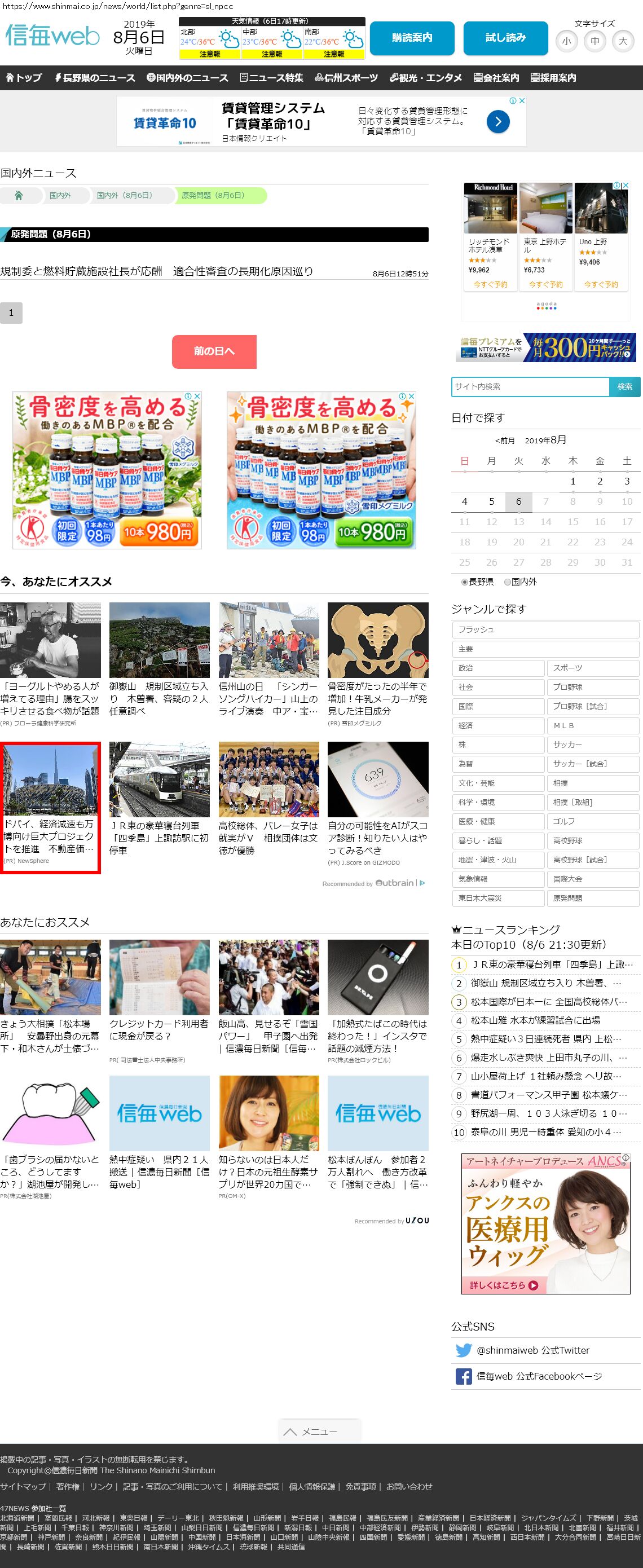Set font size to small (小)
The height and width of the screenshot is (1568, 643).
coord(566,41)
